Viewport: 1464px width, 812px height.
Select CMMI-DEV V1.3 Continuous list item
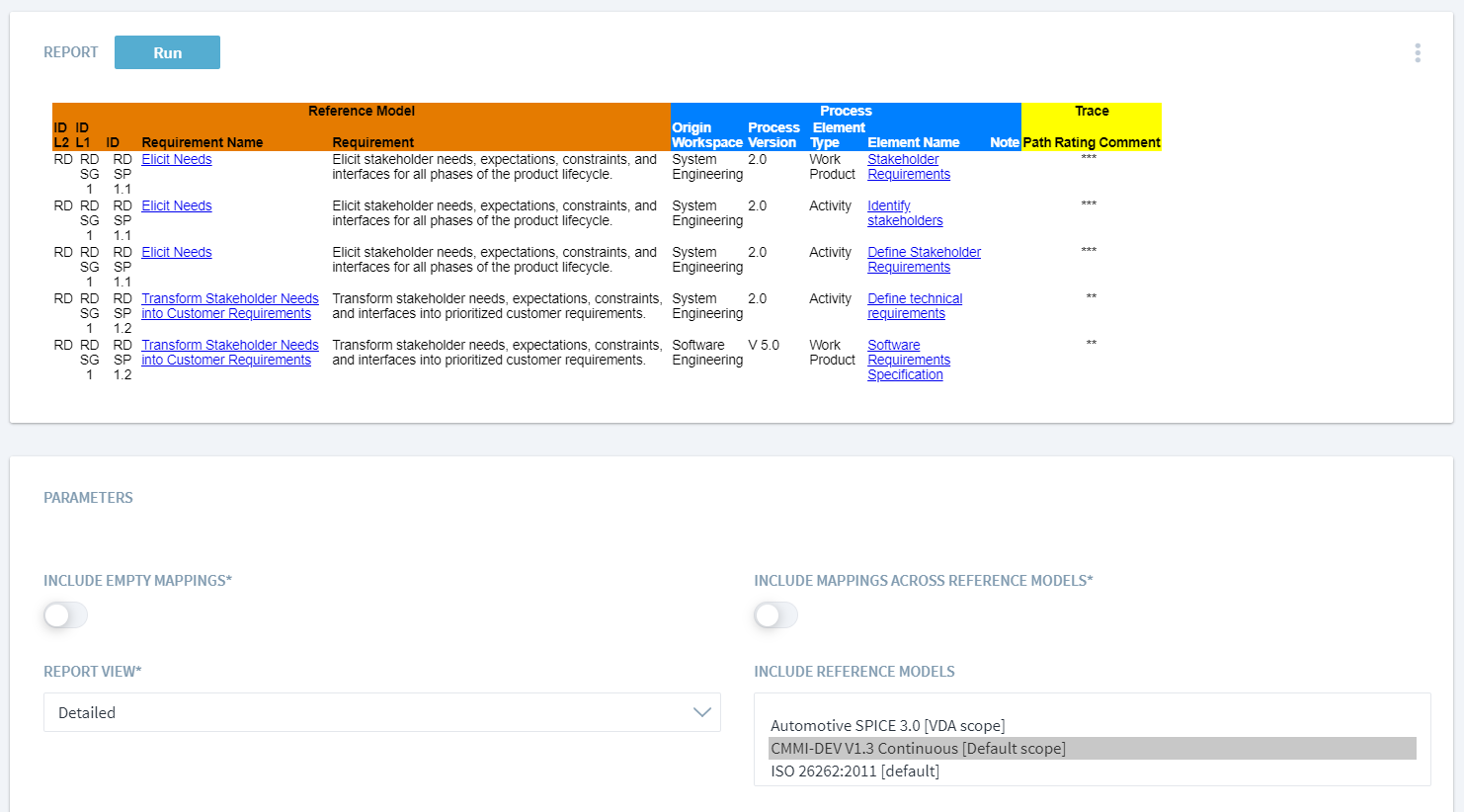918,748
